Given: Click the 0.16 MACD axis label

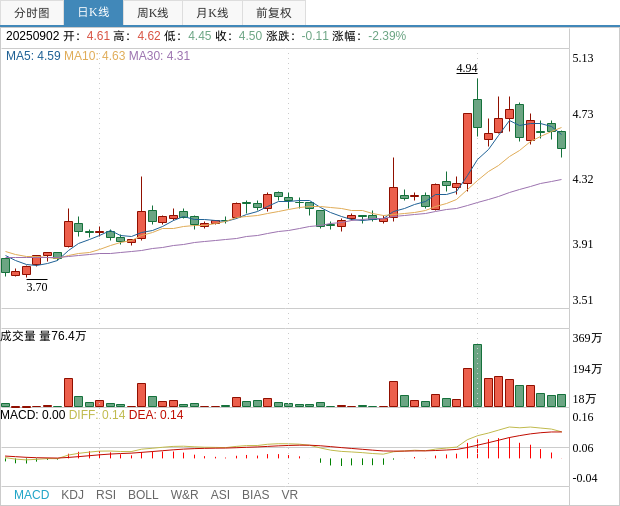Looking at the screenshot, I should point(583,417).
